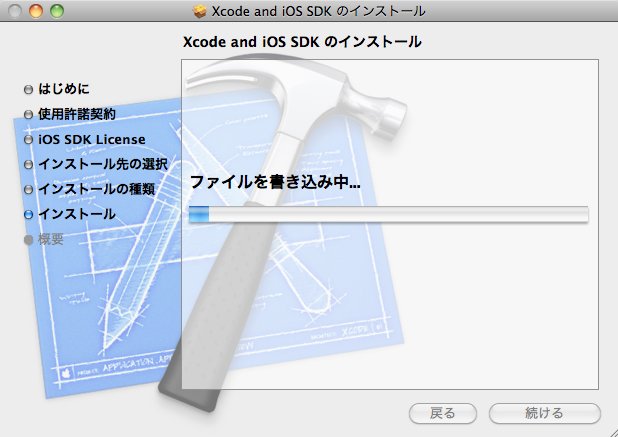Select the はじめに step in the sidebar
This screenshot has width=618, height=437.
coord(64,89)
